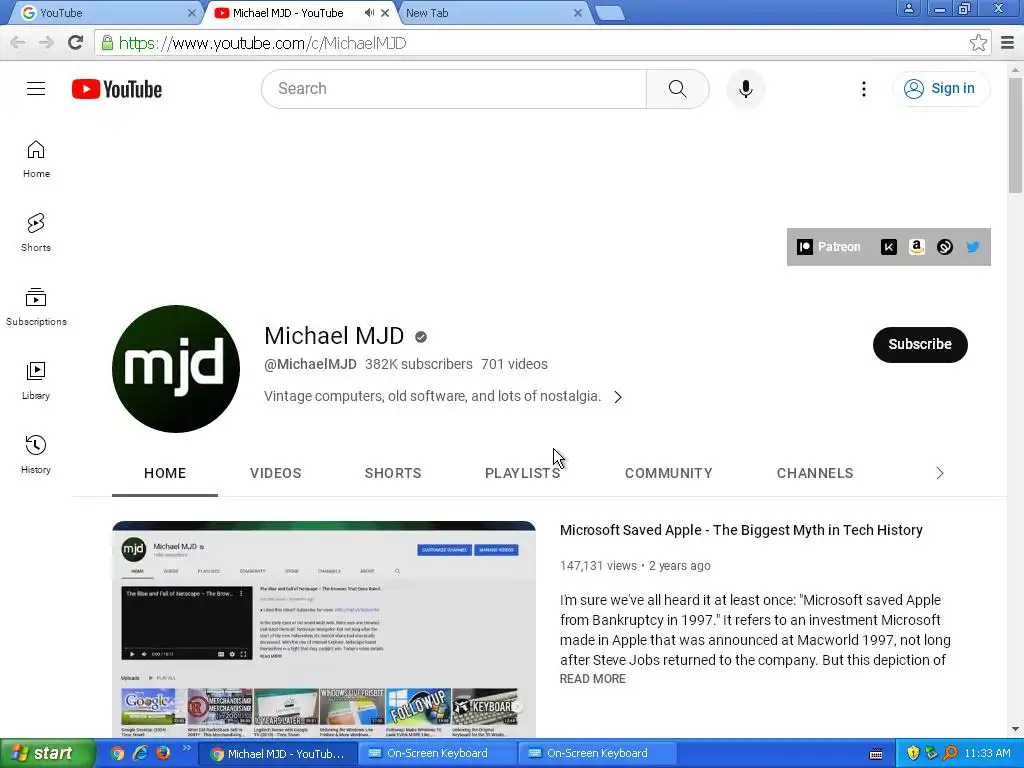Focus the YouTube Search input field
Image resolution: width=1024 pixels, height=768 pixels.
tap(454, 89)
